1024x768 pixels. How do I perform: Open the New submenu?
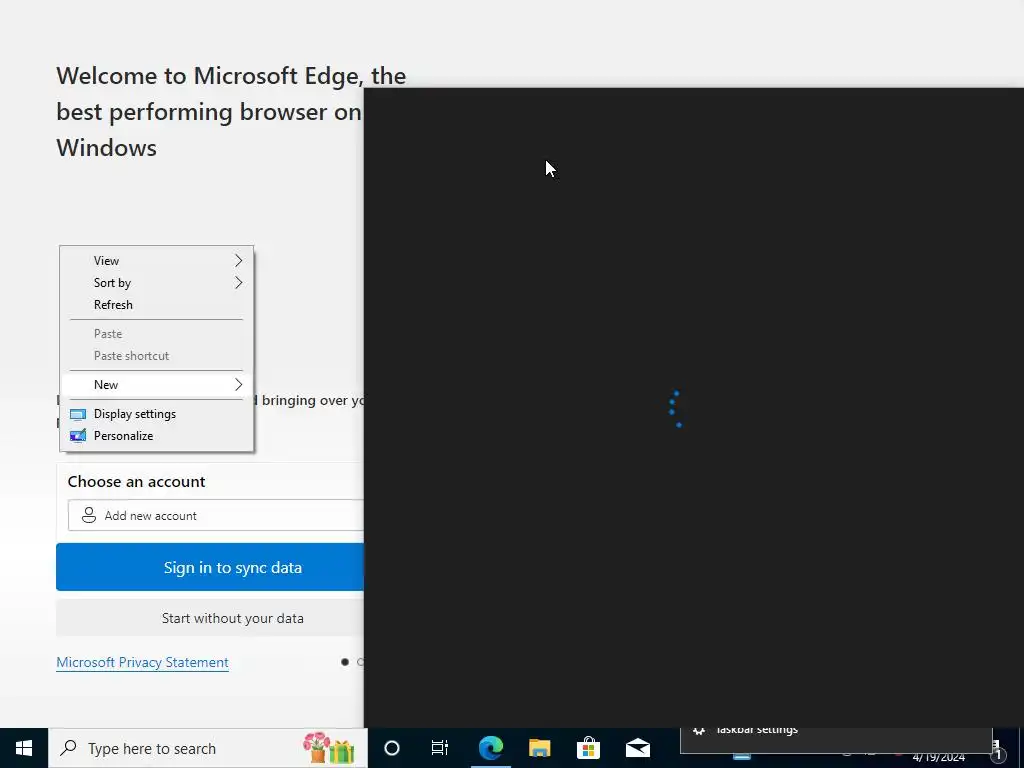tap(157, 385)
